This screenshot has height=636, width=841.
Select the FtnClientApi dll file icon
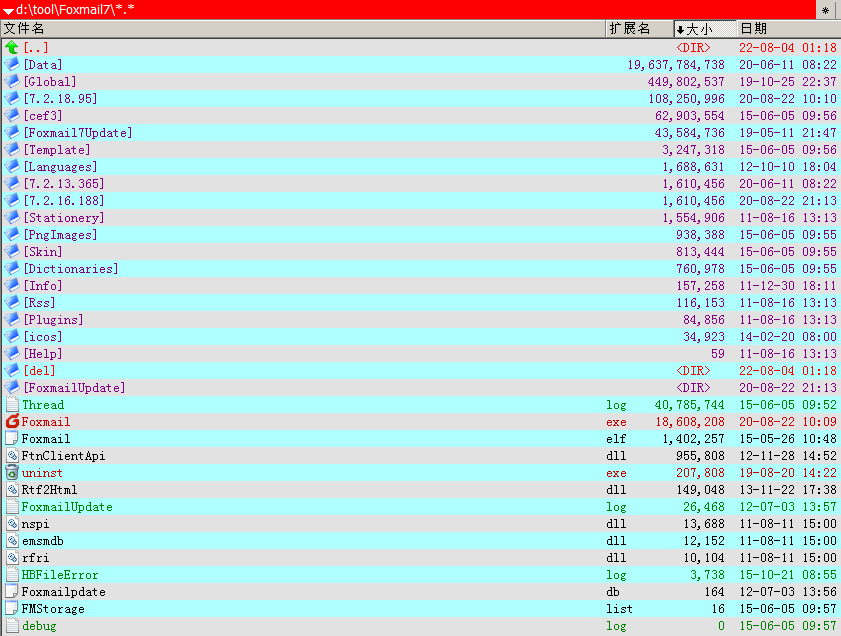tap(12, 456)
